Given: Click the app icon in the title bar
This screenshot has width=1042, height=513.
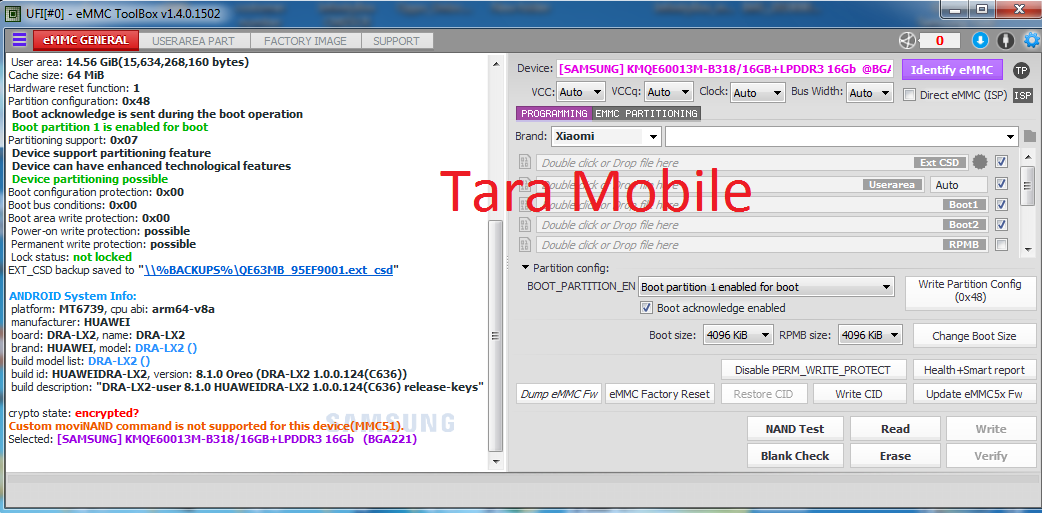Looking at the screenshot, I should pyautogui.click(x=11, y=11).
